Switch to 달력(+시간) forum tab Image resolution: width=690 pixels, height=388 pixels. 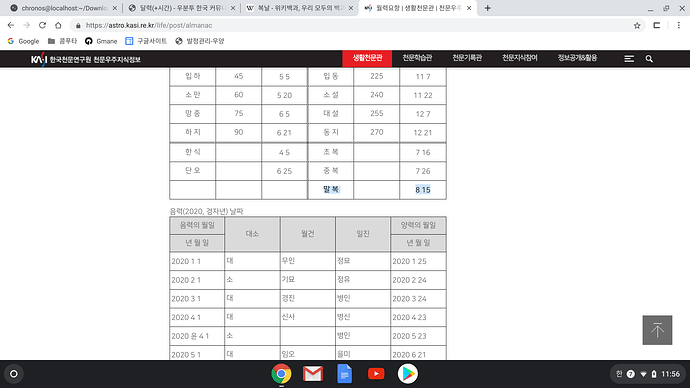pos(182,8)
